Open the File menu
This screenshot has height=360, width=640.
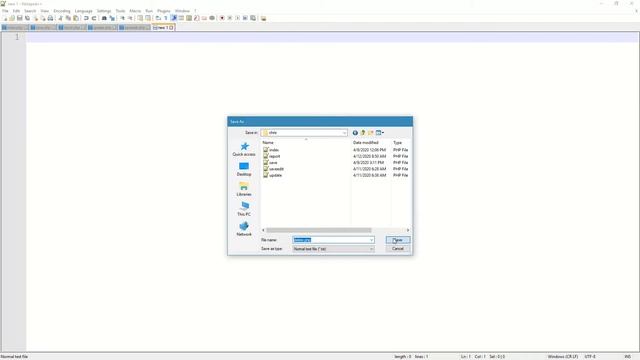[x=5, y=11]
